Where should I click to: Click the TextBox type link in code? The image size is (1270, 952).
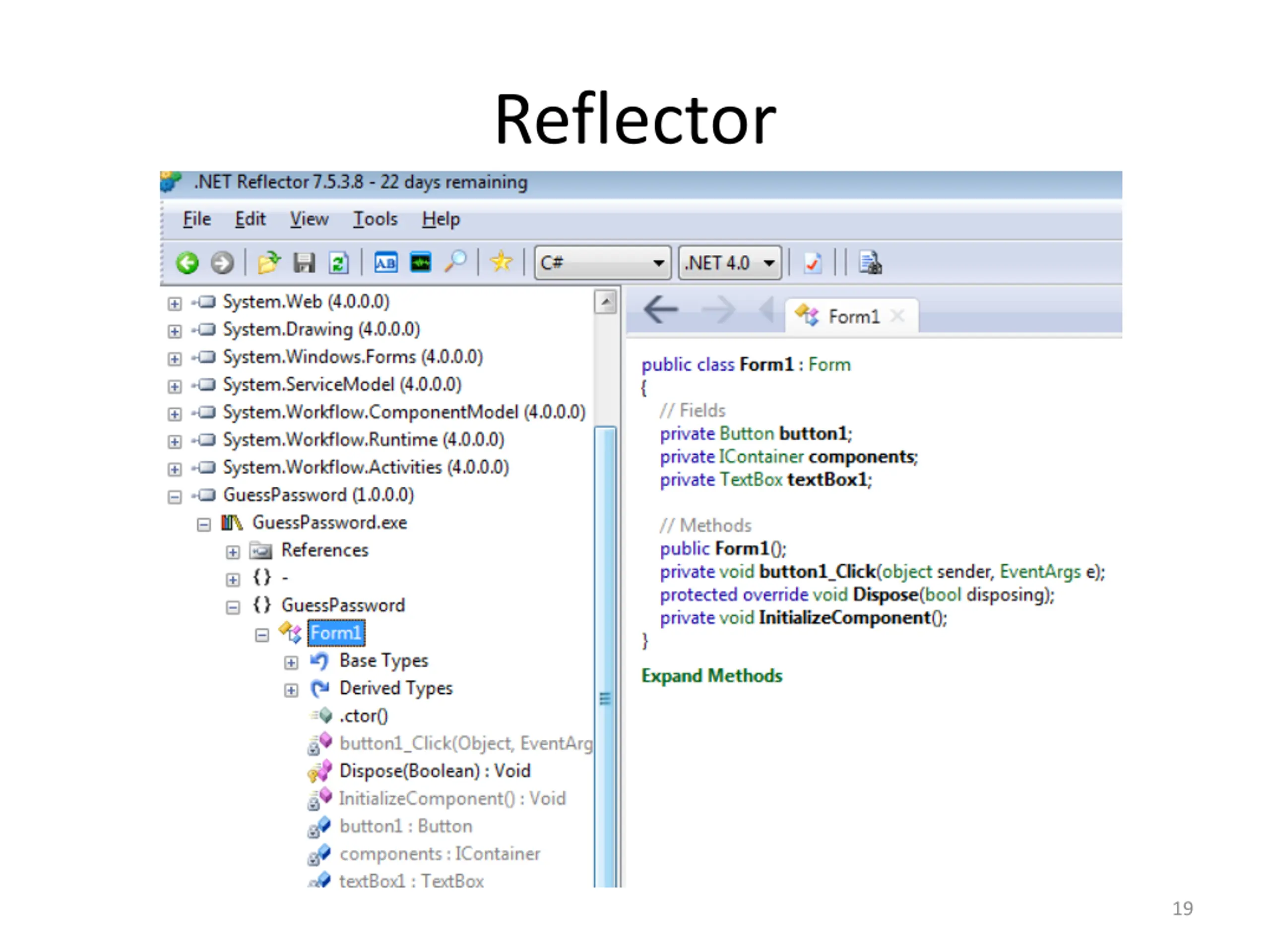(751, 480)
